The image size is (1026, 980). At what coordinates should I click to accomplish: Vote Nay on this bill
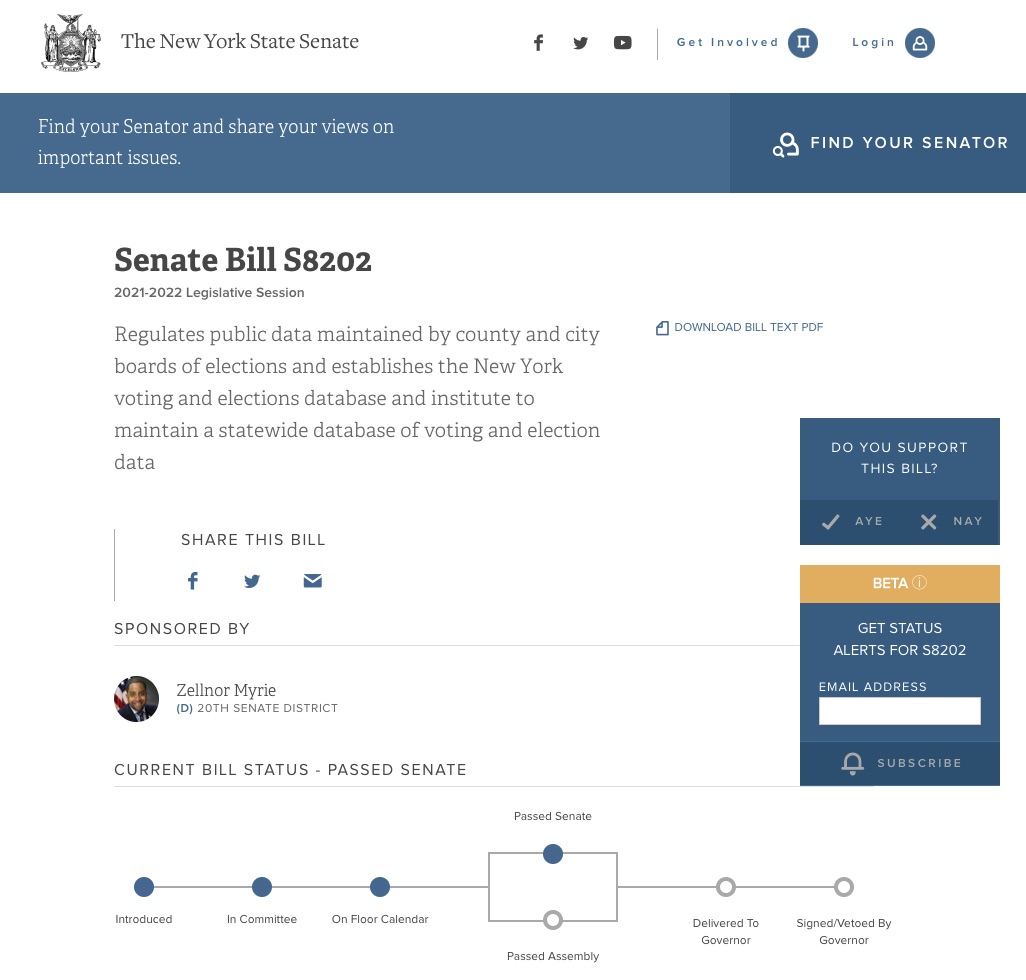[x=951, y=522]
